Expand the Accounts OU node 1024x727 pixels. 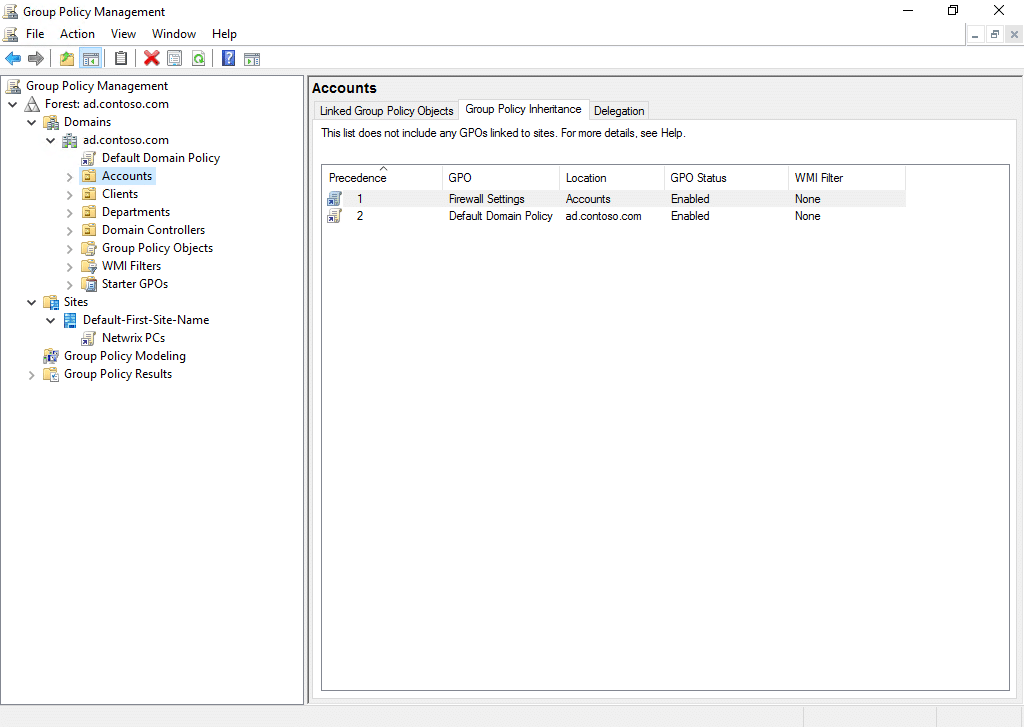[69, 176]
